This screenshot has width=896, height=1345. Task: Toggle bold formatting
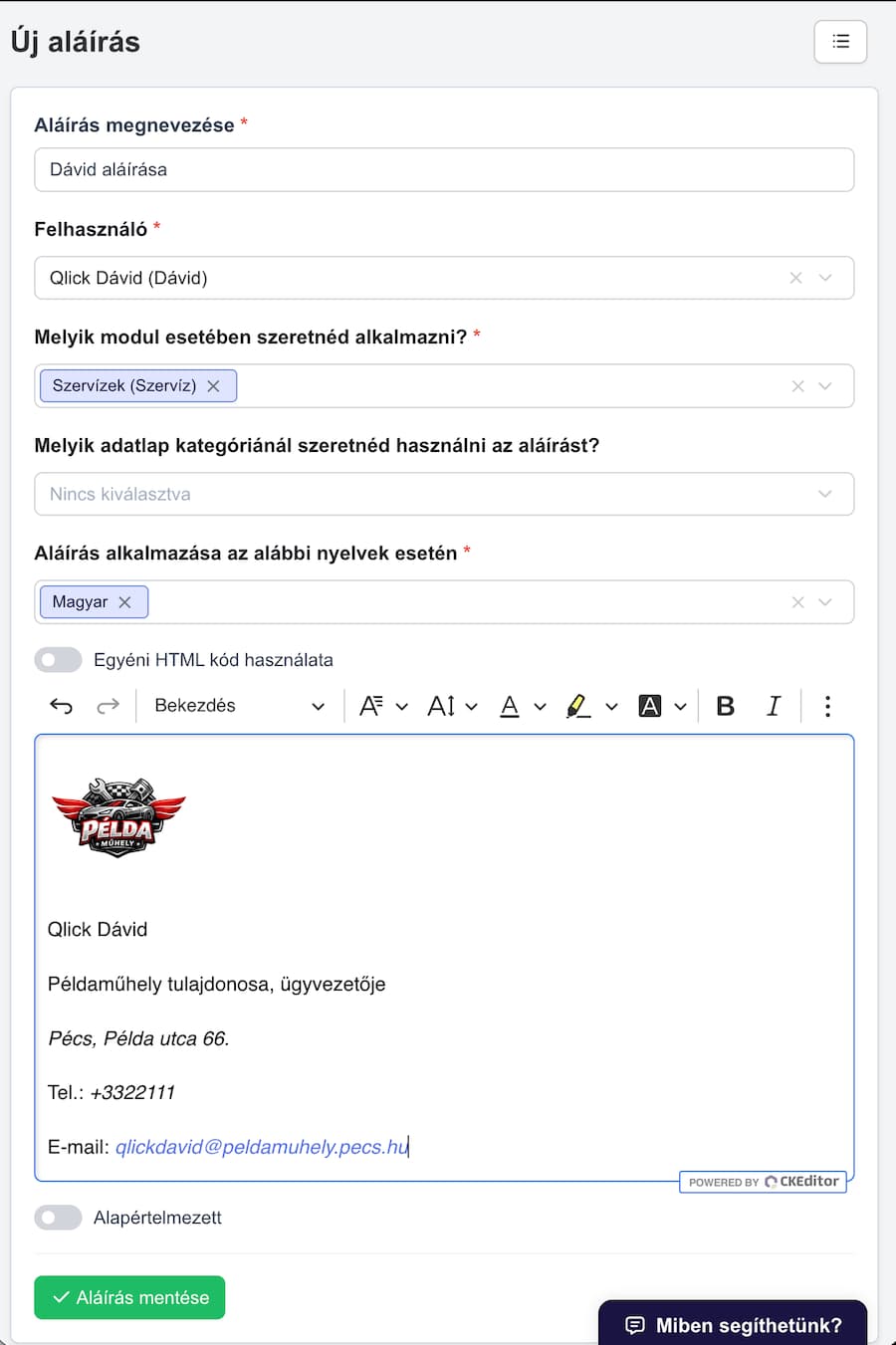tap(726, 706)
